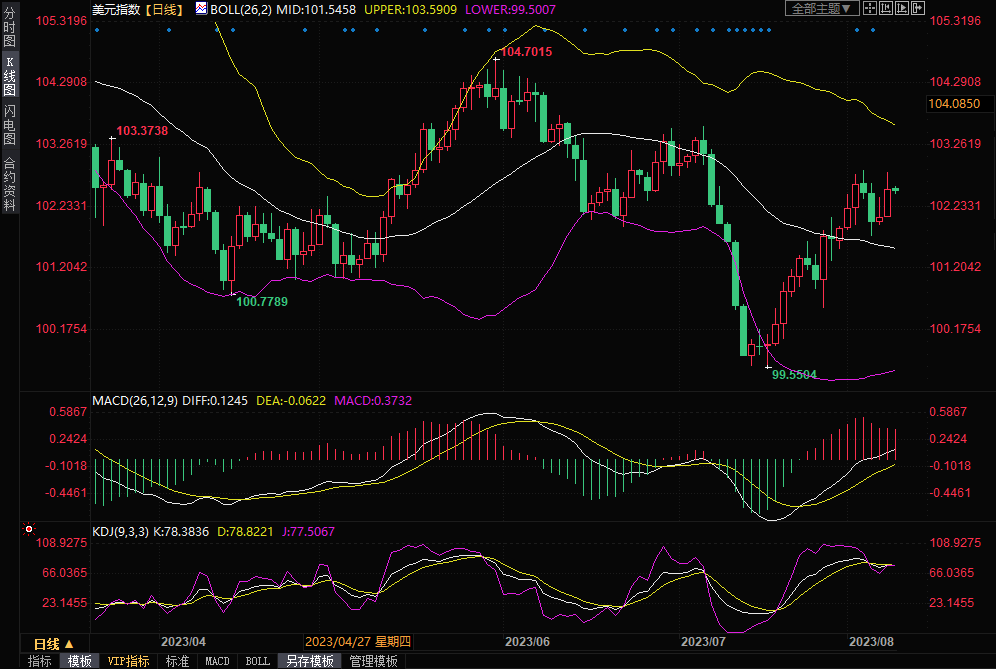Click the chart playback arrow icon
The width and height of the screenshot is (996, 669).
(x=902, y=8)
